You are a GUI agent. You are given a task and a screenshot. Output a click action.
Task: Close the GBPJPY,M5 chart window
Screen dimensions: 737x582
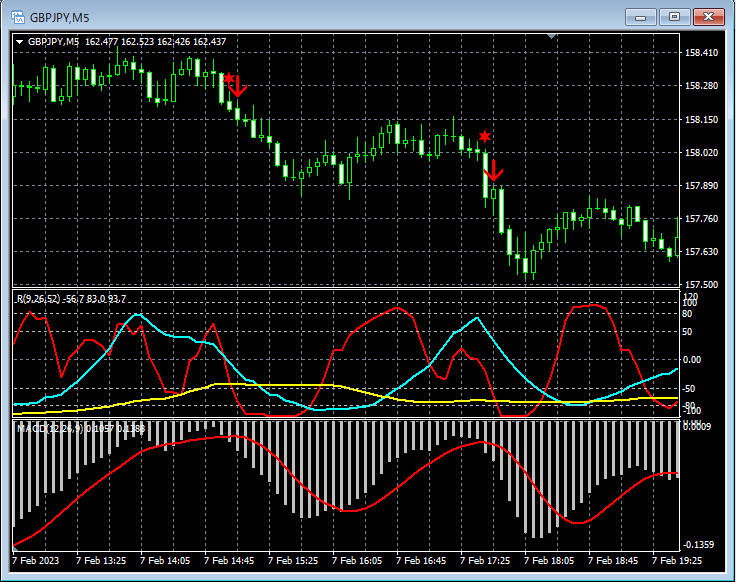tap(708, 17)
